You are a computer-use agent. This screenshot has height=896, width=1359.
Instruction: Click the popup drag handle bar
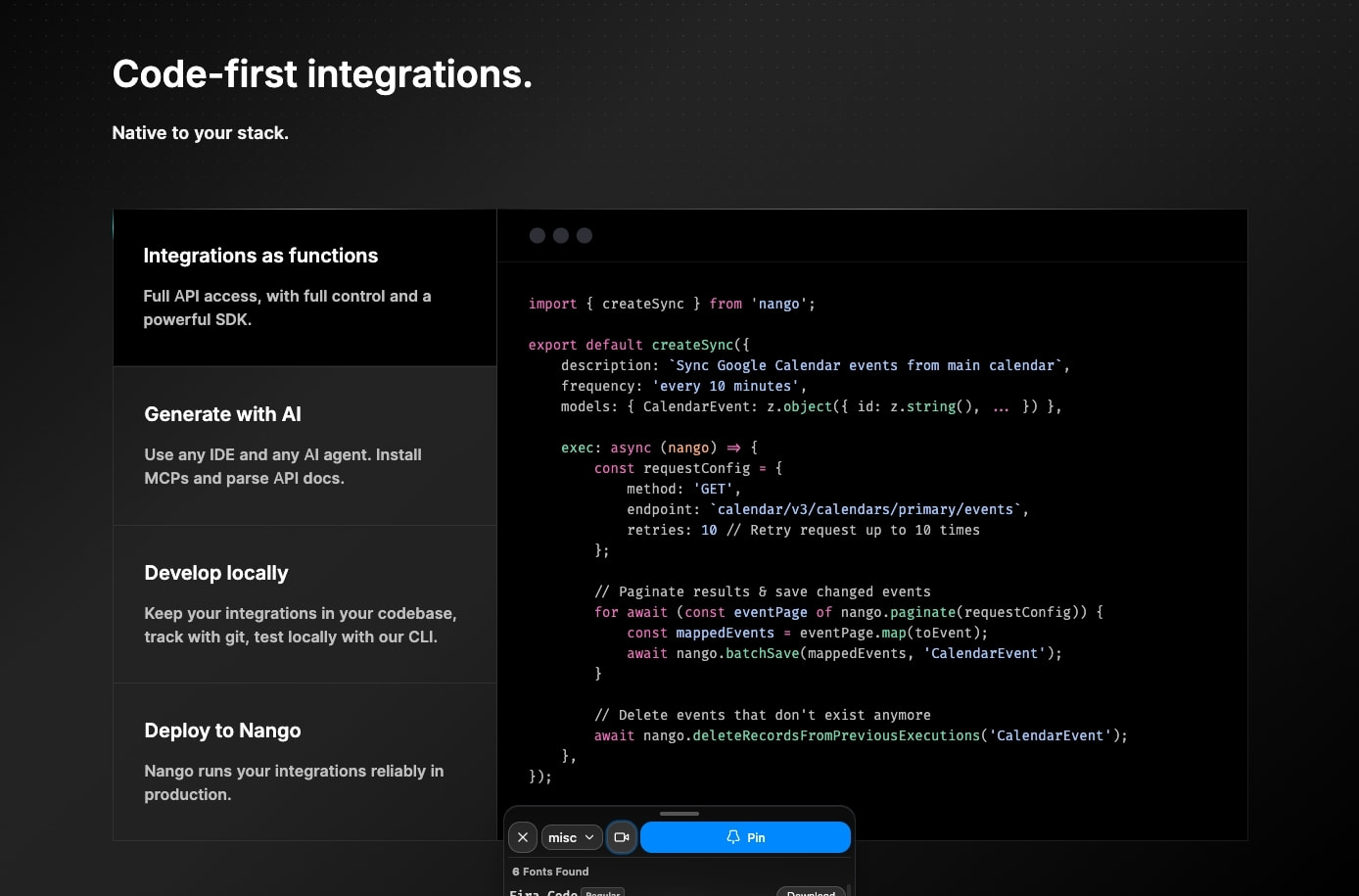pos(679,814)
